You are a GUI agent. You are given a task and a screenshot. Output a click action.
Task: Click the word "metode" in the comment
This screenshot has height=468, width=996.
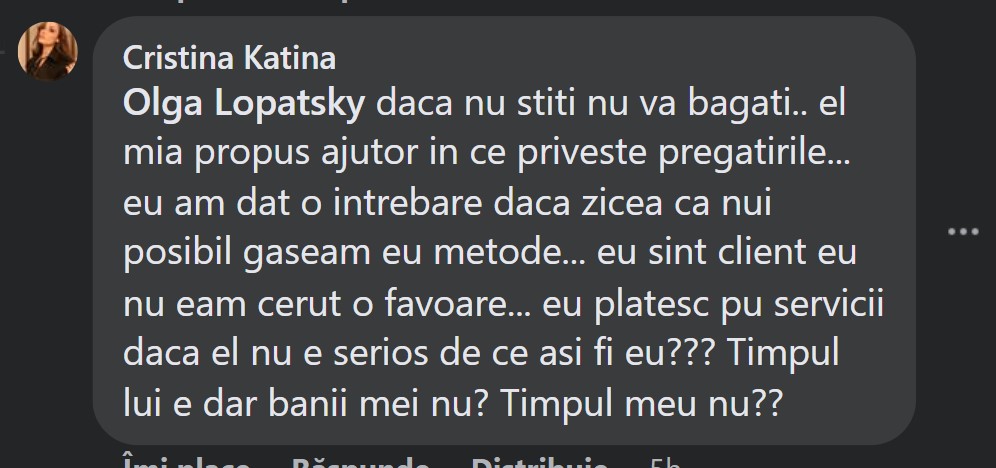pyautogui.click(x=495, y=253)
